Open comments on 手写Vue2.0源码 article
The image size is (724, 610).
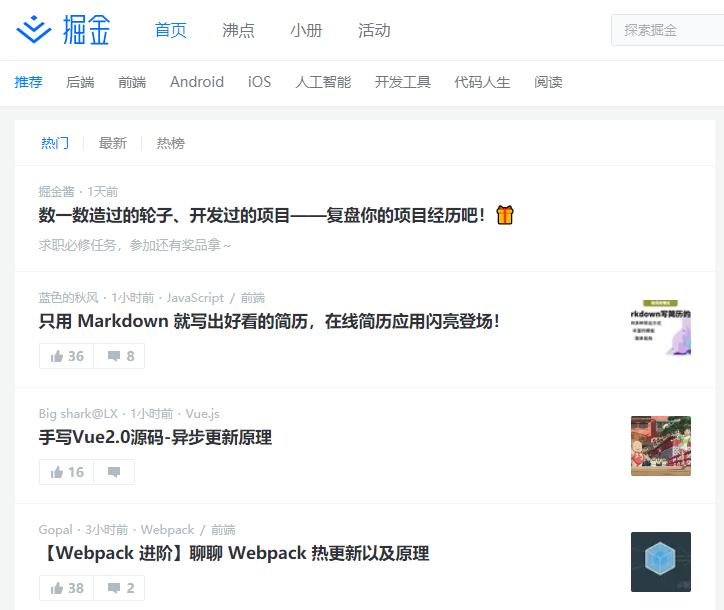(114, 472)
